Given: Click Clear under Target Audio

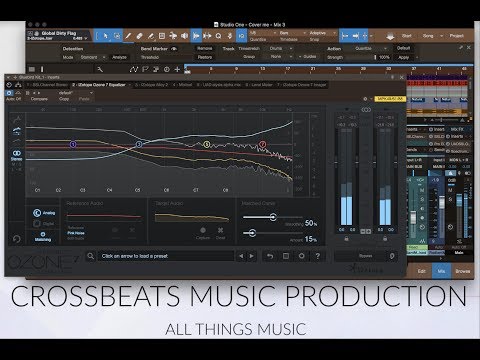Looking at the screenshot, I should tap(220, 233).
